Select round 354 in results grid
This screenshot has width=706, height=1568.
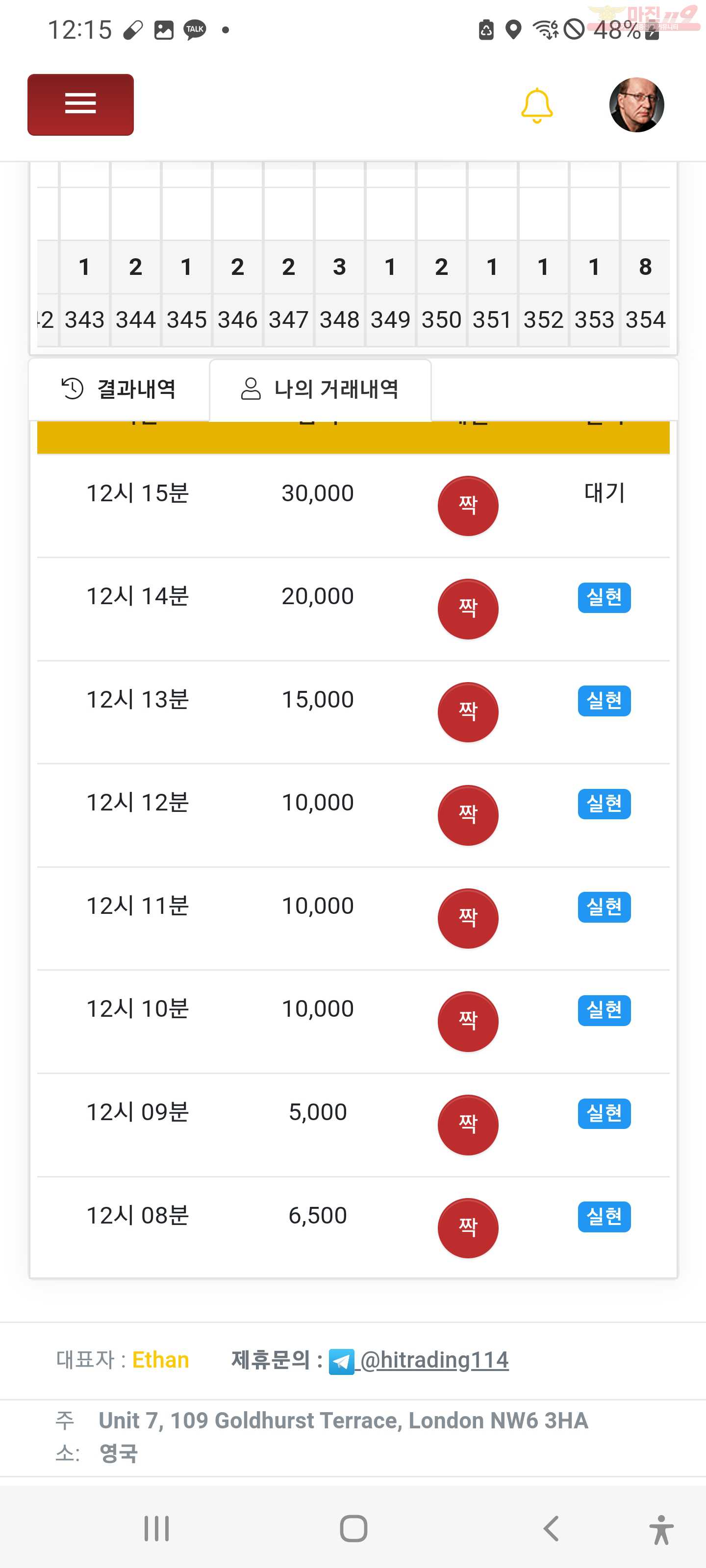point(645,319)
